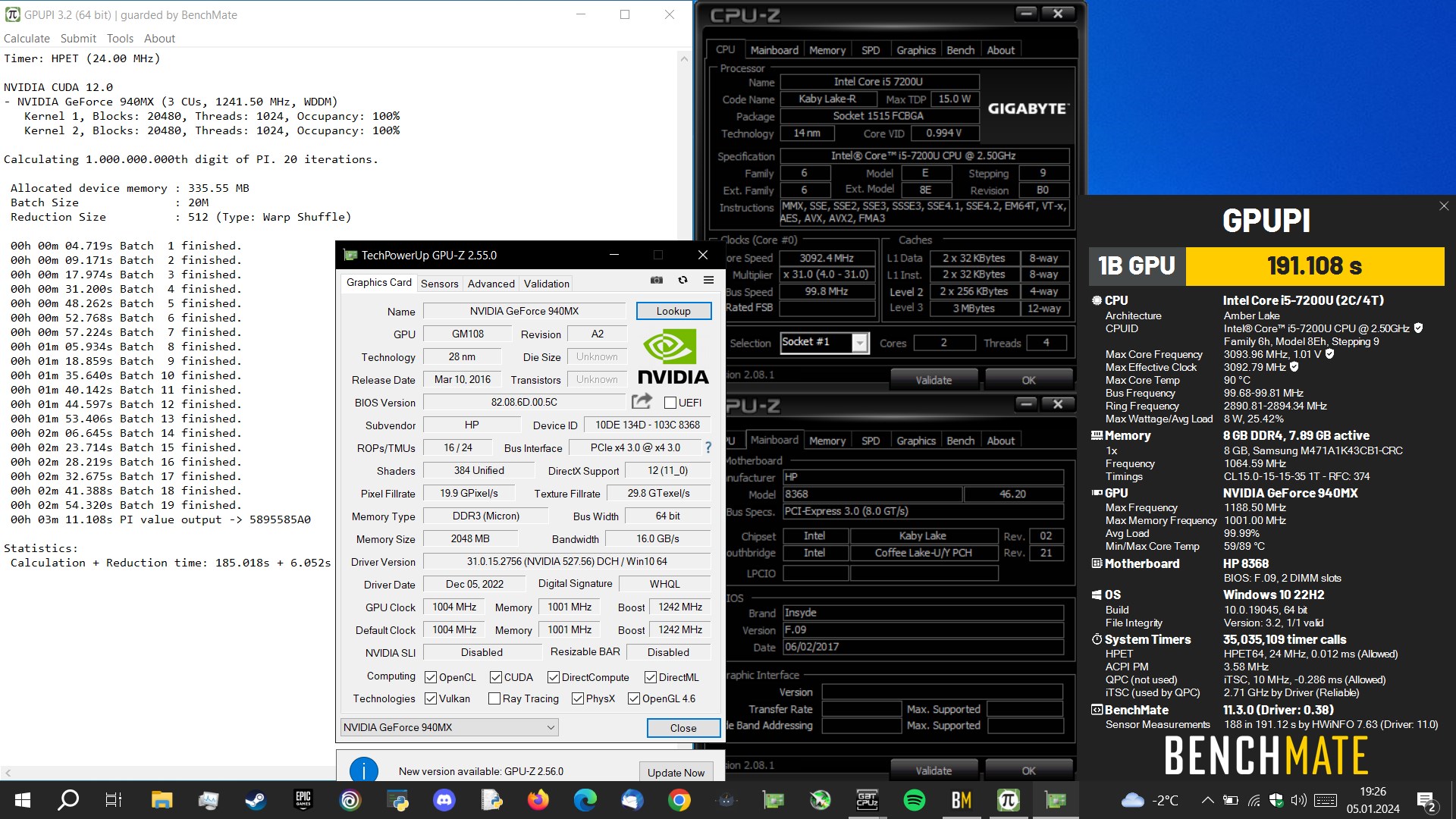Close the BenchMate result panel
The image size is (1456, 819).
point(1444,206)
